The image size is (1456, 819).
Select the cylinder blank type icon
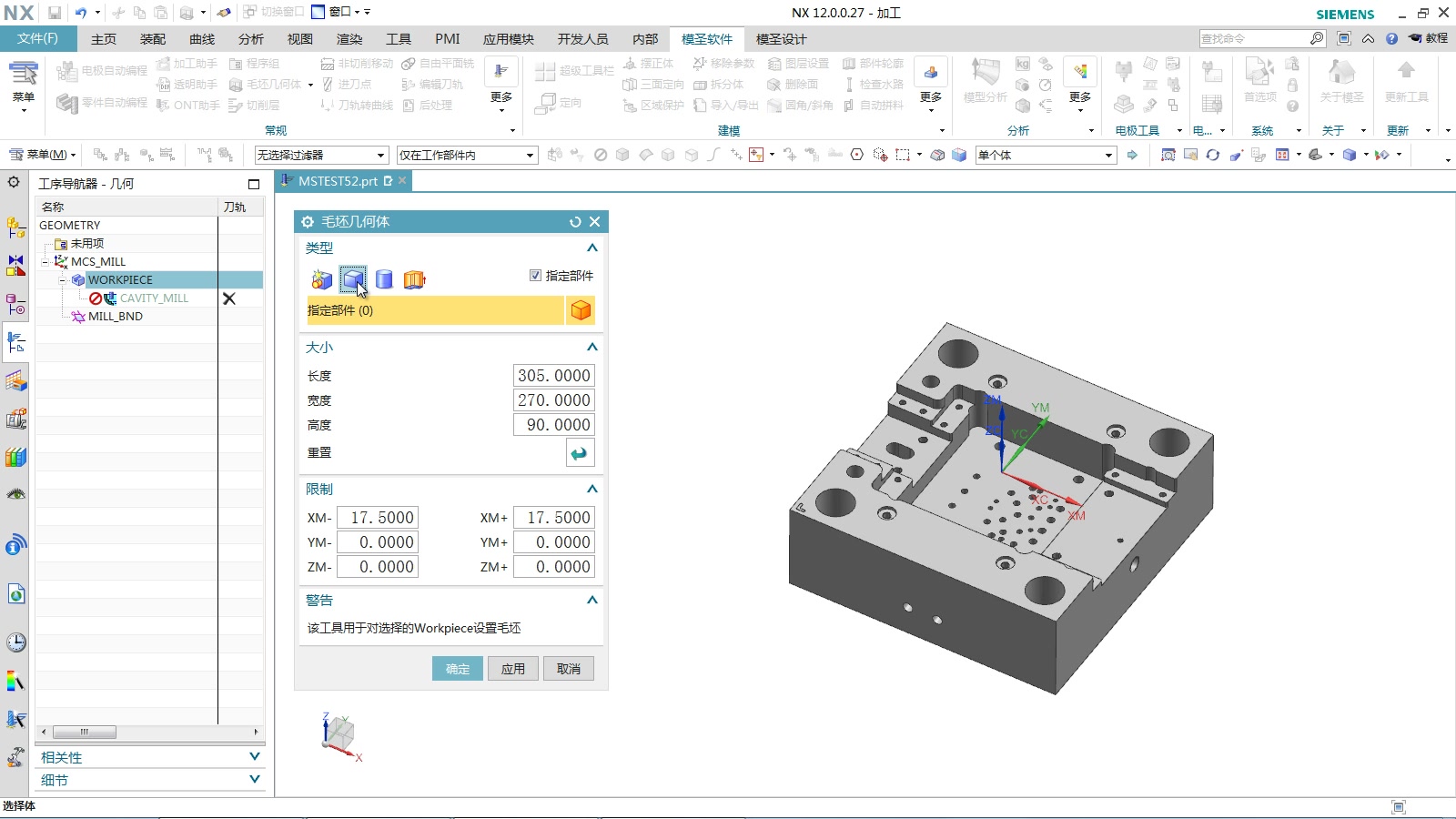tap(384, 279)
